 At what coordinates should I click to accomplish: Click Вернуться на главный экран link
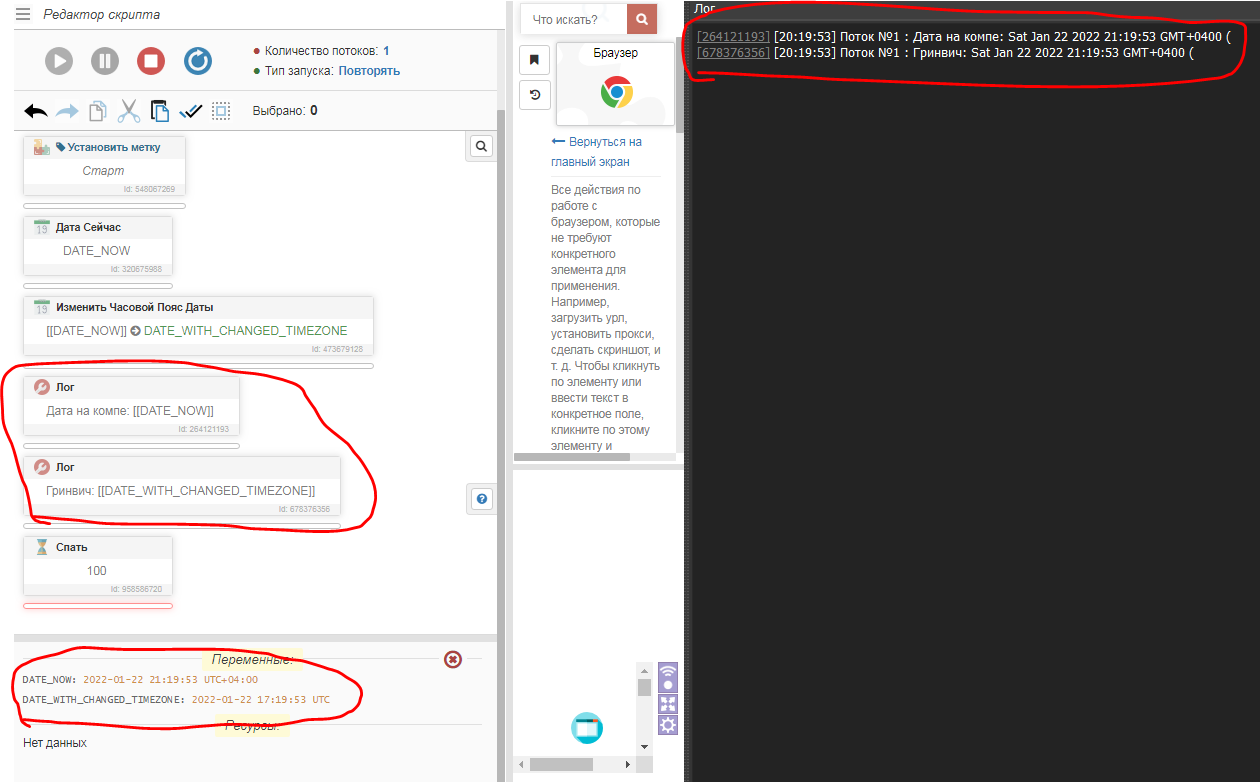pos(596,151)
